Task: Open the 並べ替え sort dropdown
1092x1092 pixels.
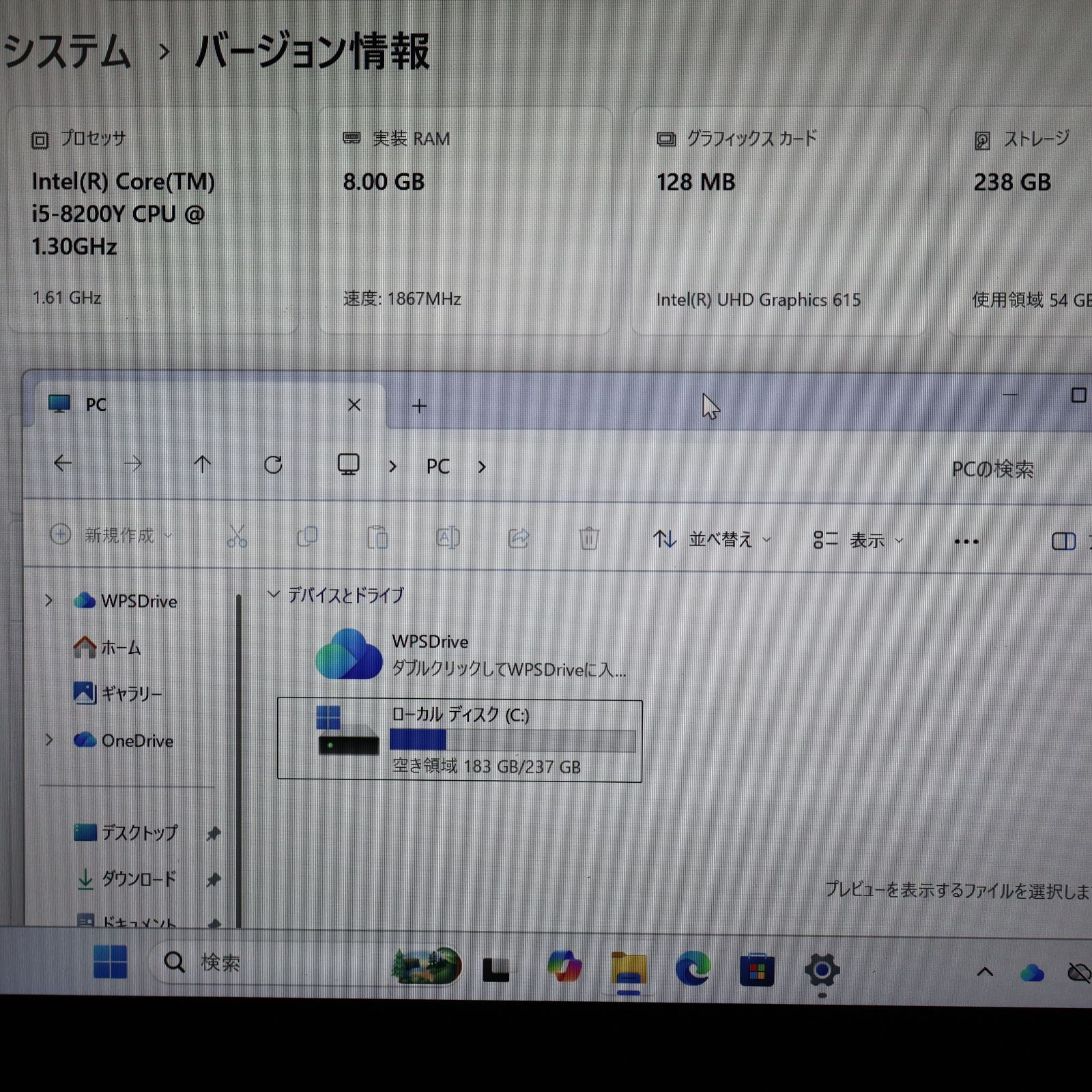Action: [712, 540]
